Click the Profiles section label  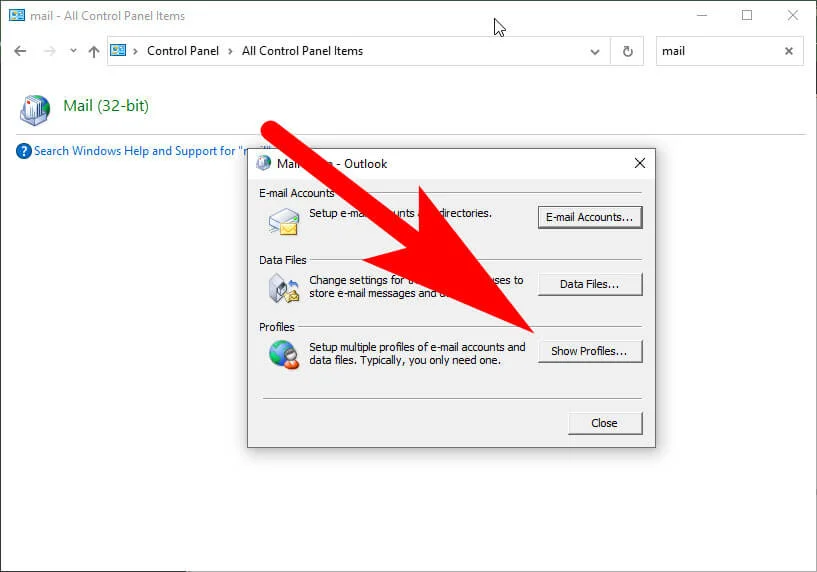coord(277,327)
